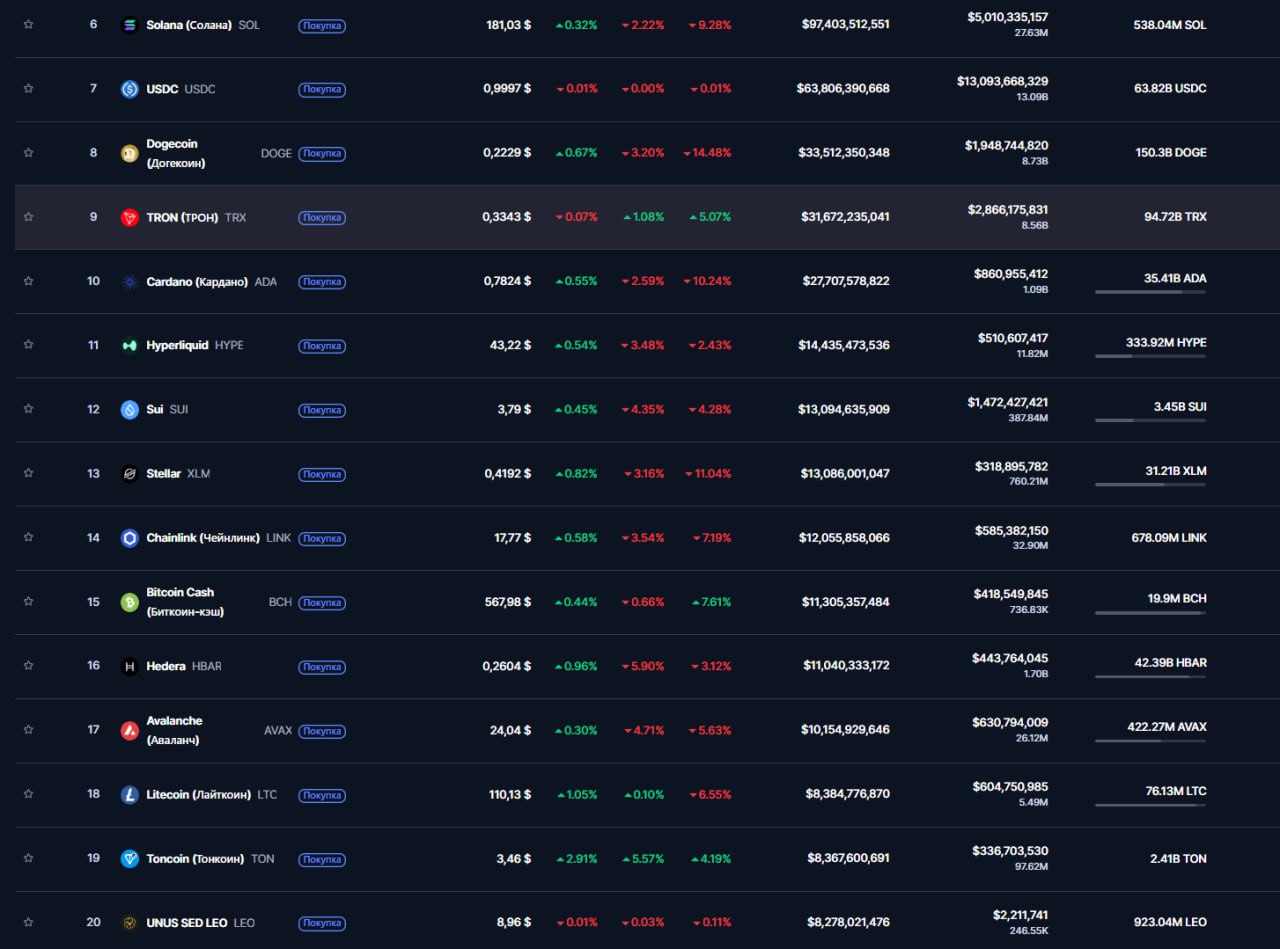The height and width of the screenshot is (949, 1280).
Task: Click the Hyperliquid circulating supply bar
Action: 1150,356
